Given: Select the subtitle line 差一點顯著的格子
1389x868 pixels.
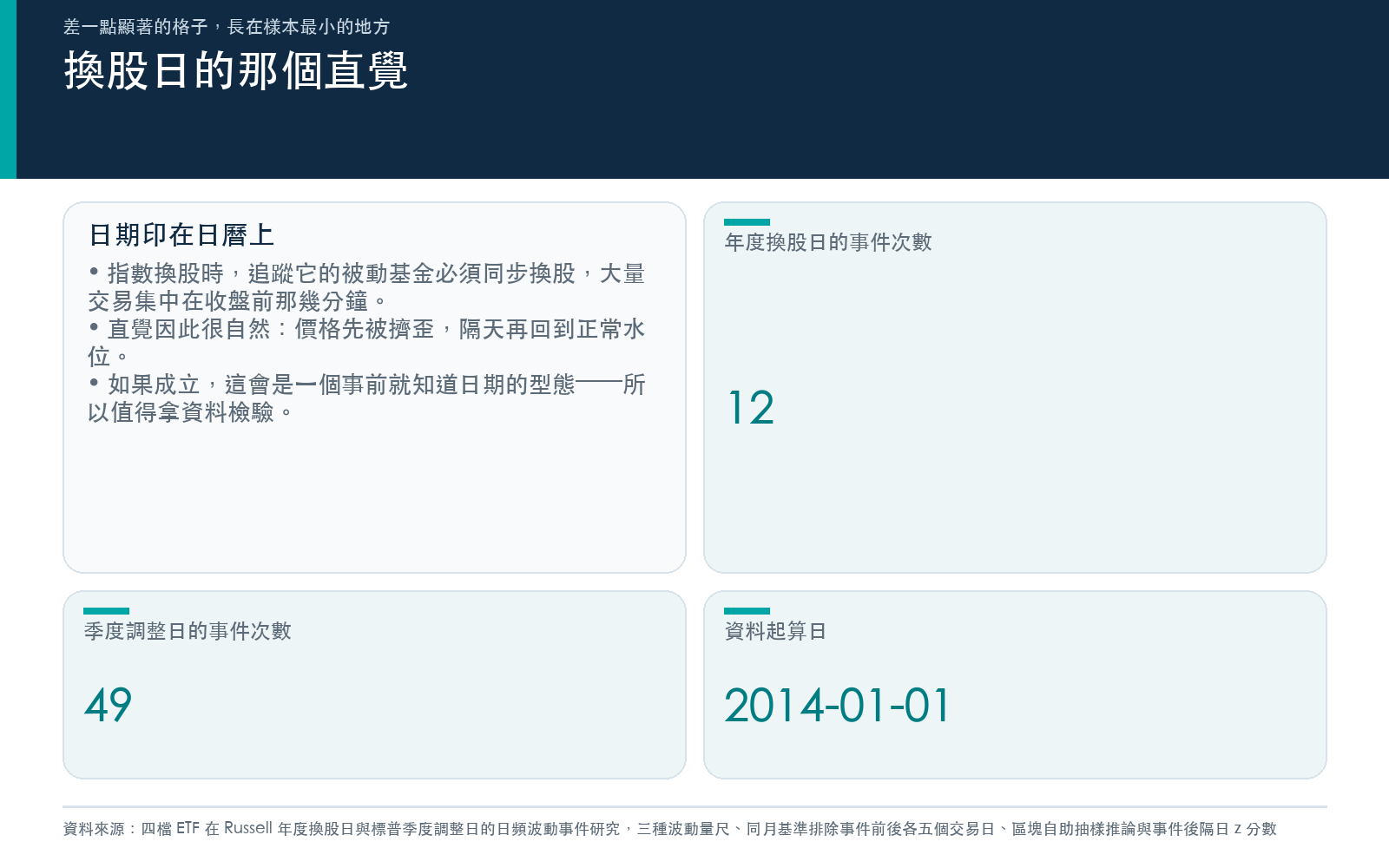Looking at the screenshot, I should click(x=227, y=27).
